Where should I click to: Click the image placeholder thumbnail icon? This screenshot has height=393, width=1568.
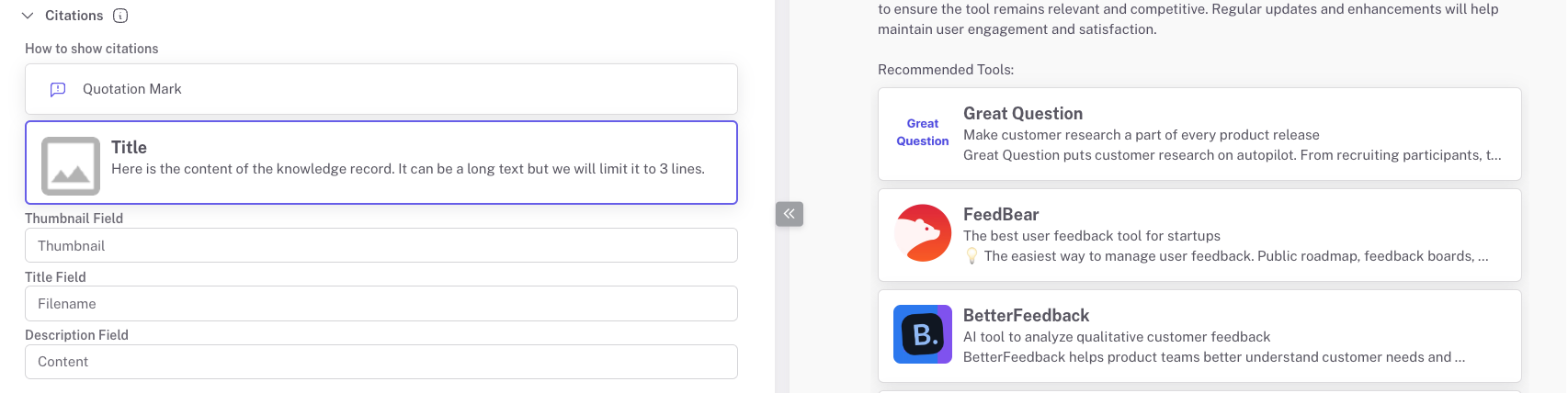(71, 166)
